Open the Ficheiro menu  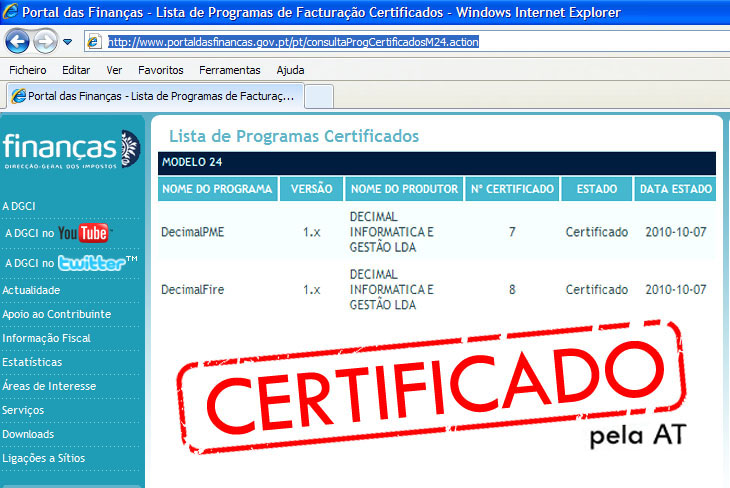coord(28,70)
